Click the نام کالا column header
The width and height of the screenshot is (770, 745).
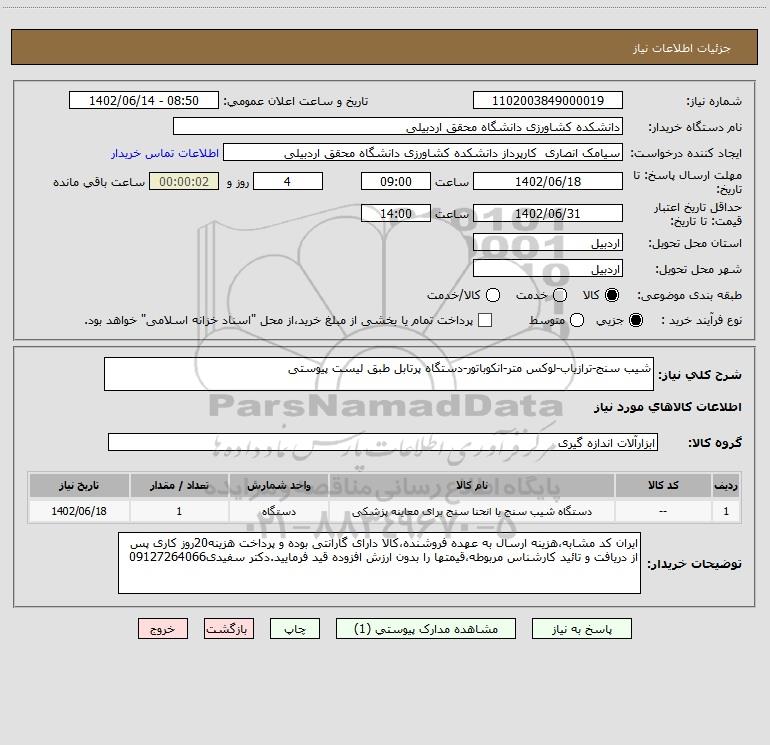[x=471, y=485]
